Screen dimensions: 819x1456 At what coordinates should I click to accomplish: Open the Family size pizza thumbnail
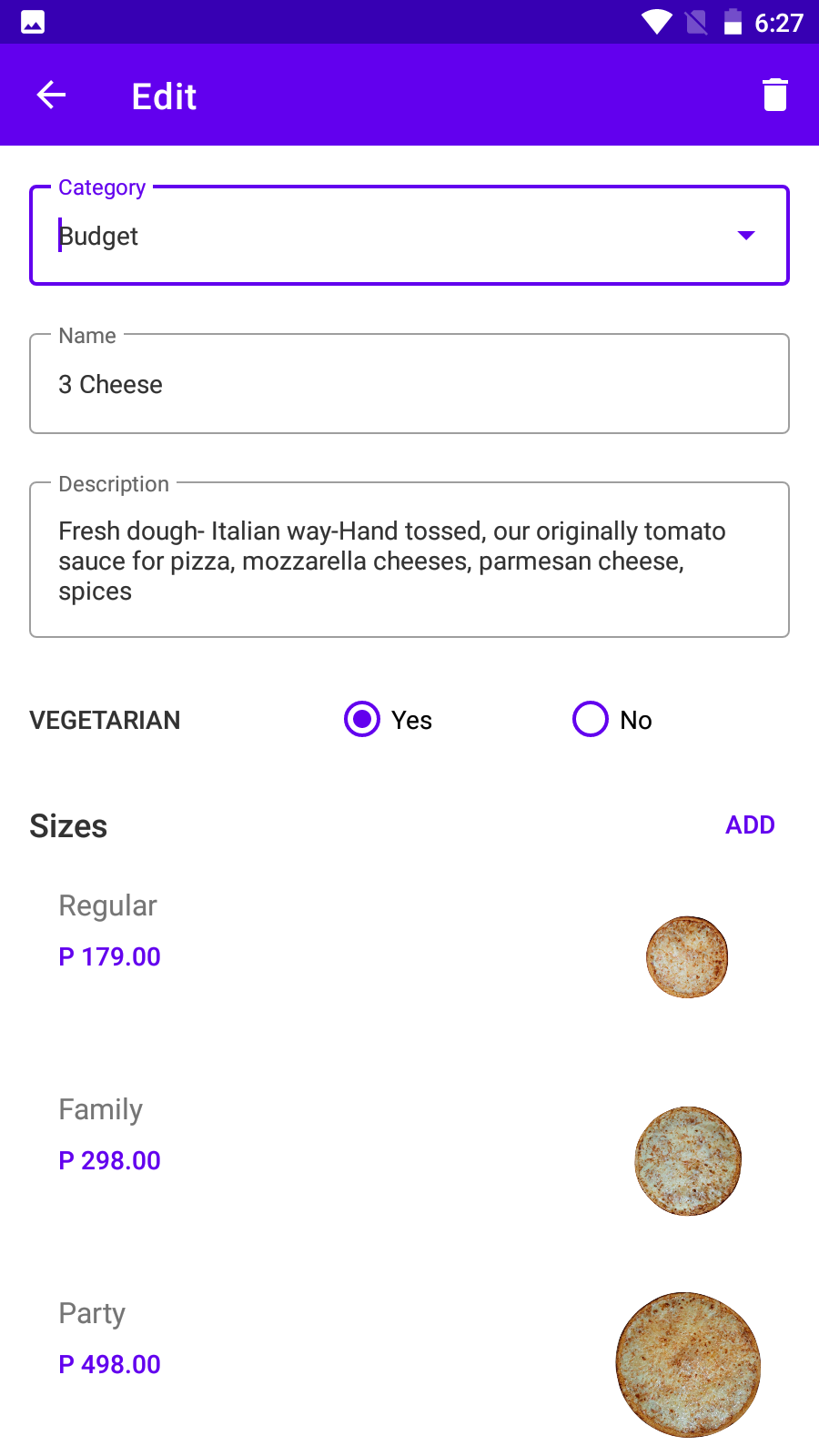click(688, 1161)
